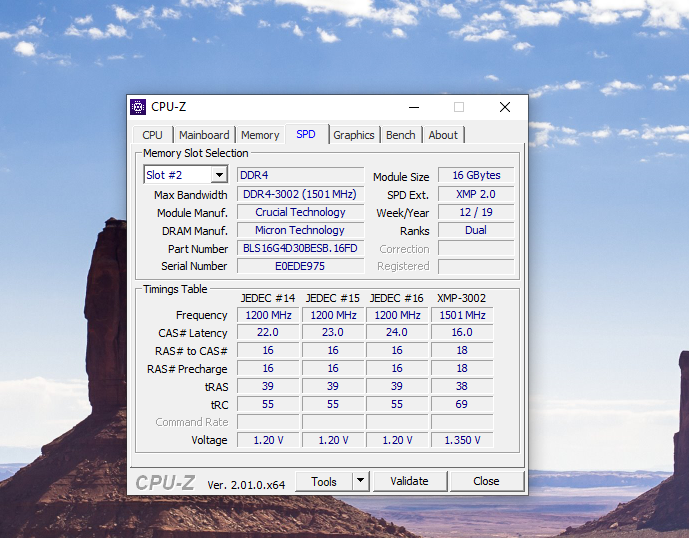Click the CPU-Z app icon in title bar
Viewport: 689px width, 538px height.
(138, 107)
